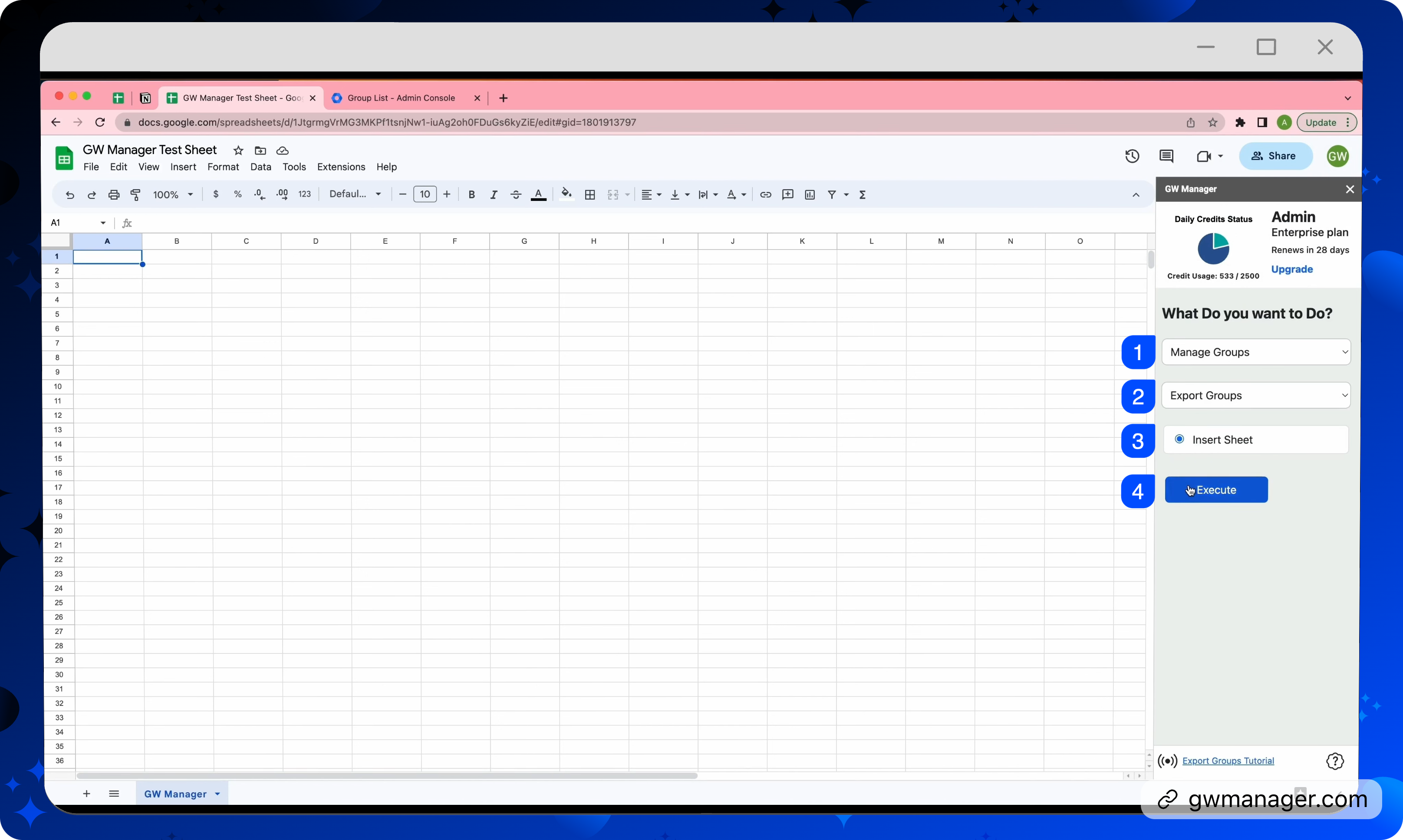The image size is (1403, 840).
Task: Bookmark this page with star icon
Action: click(x=1213, y=122)
